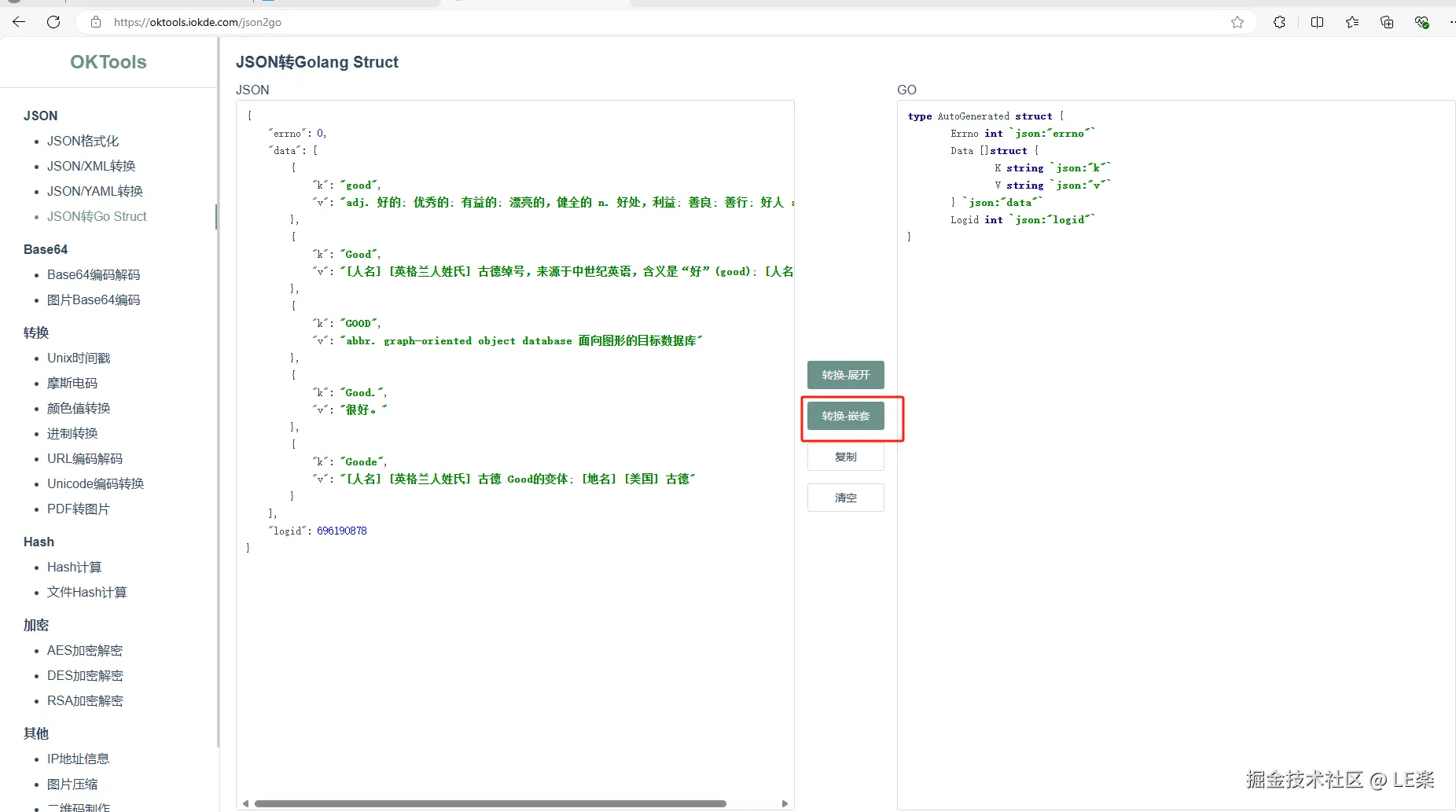The height and width of the screenshot is (812, 1456).
Task: Click the "Goode" value in JSON
Action: [362, 461]
